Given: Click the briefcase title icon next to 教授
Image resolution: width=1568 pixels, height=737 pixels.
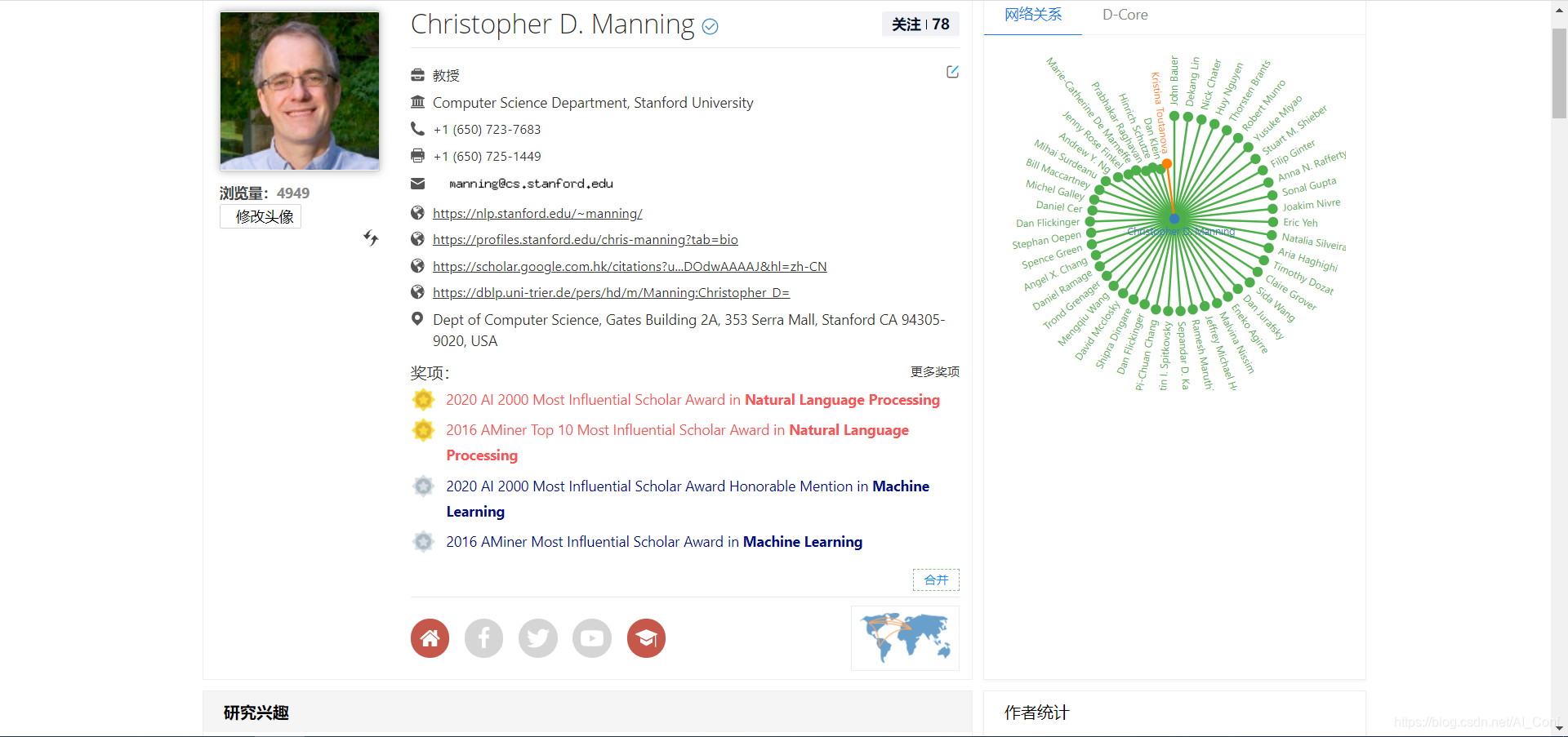Looking at the screenshot, I should pos(417,75).
